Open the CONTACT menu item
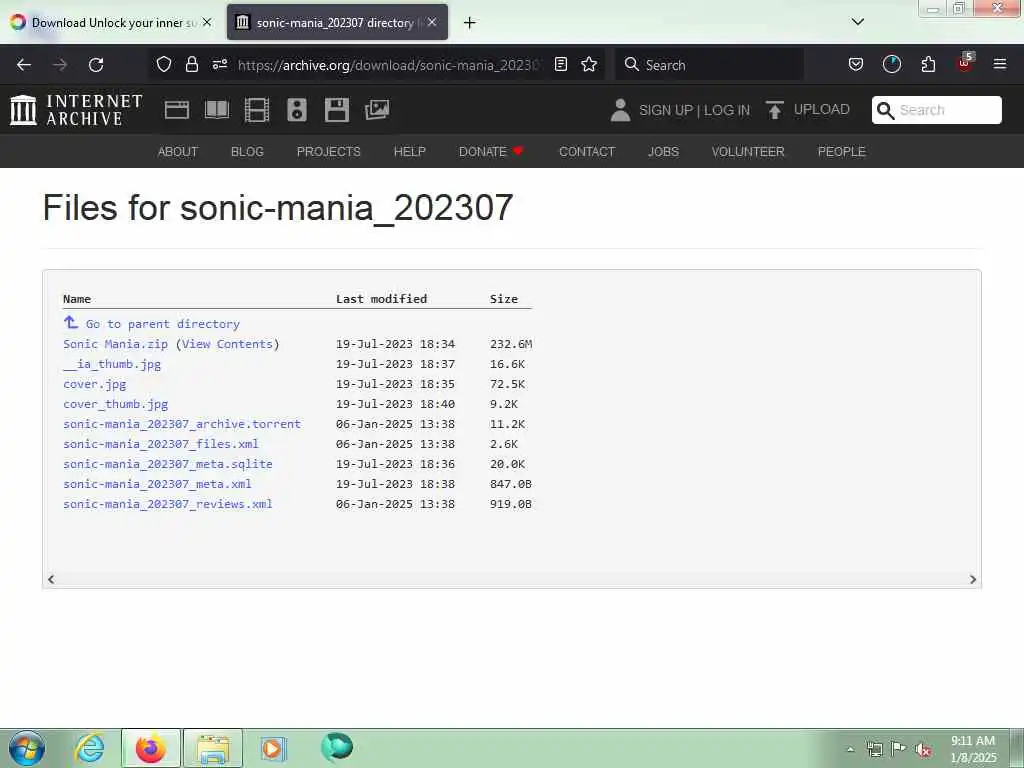1024x768 pixels. coord(587,152)
